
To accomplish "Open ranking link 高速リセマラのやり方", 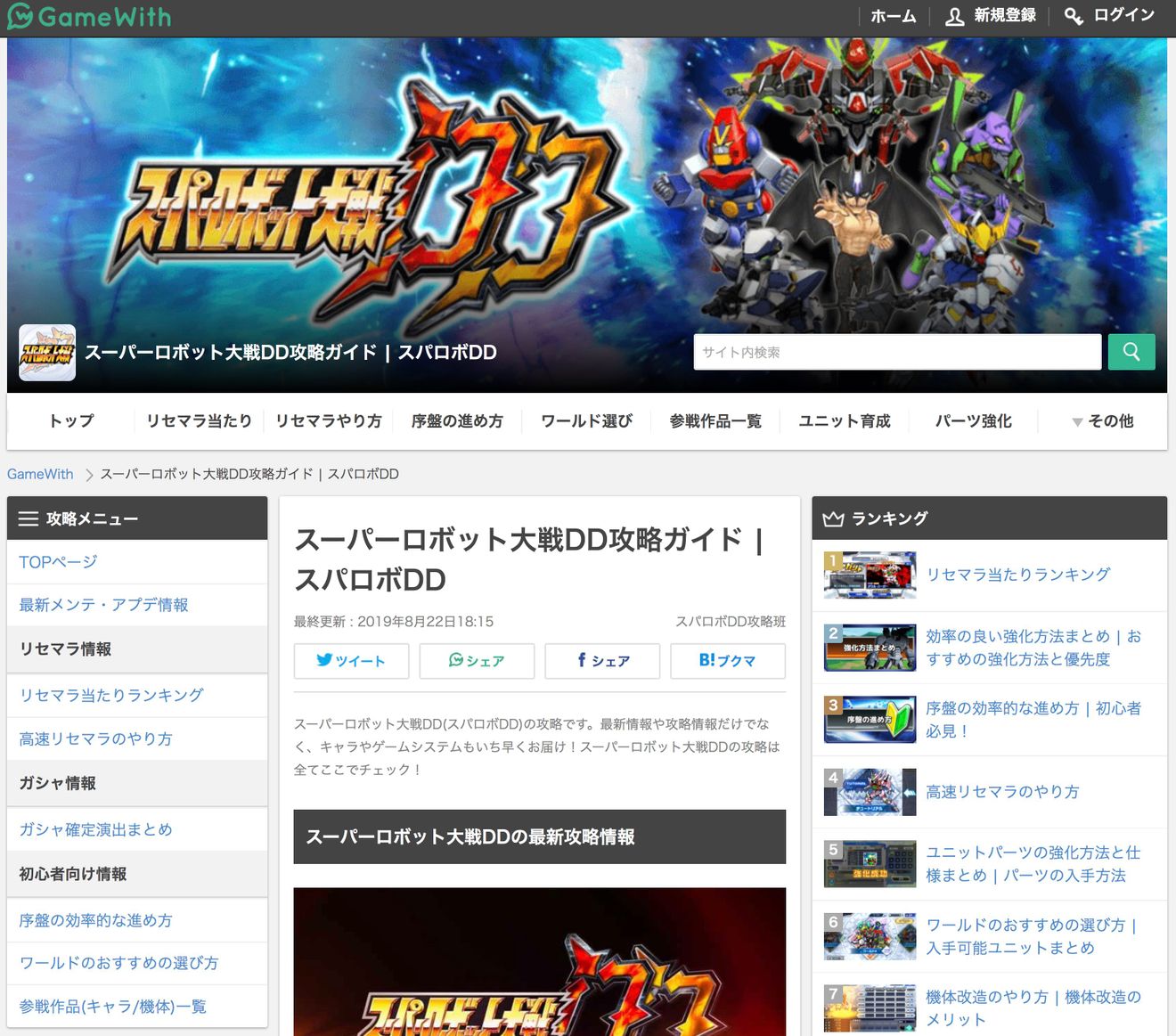I will (x=1002, y=792).
